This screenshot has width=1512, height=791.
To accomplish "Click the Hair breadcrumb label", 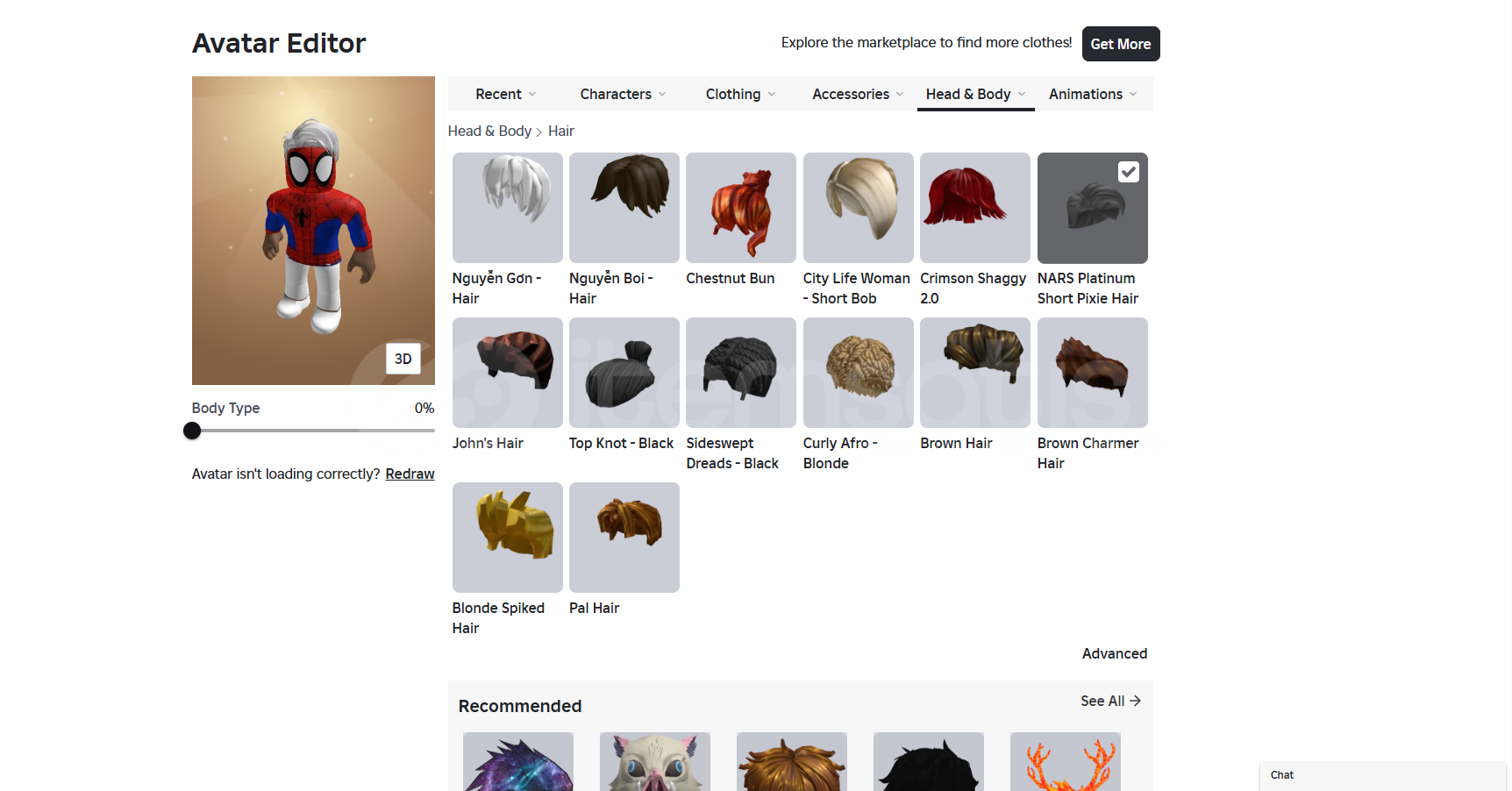I will pyautogui.click(x=561, y=131).
